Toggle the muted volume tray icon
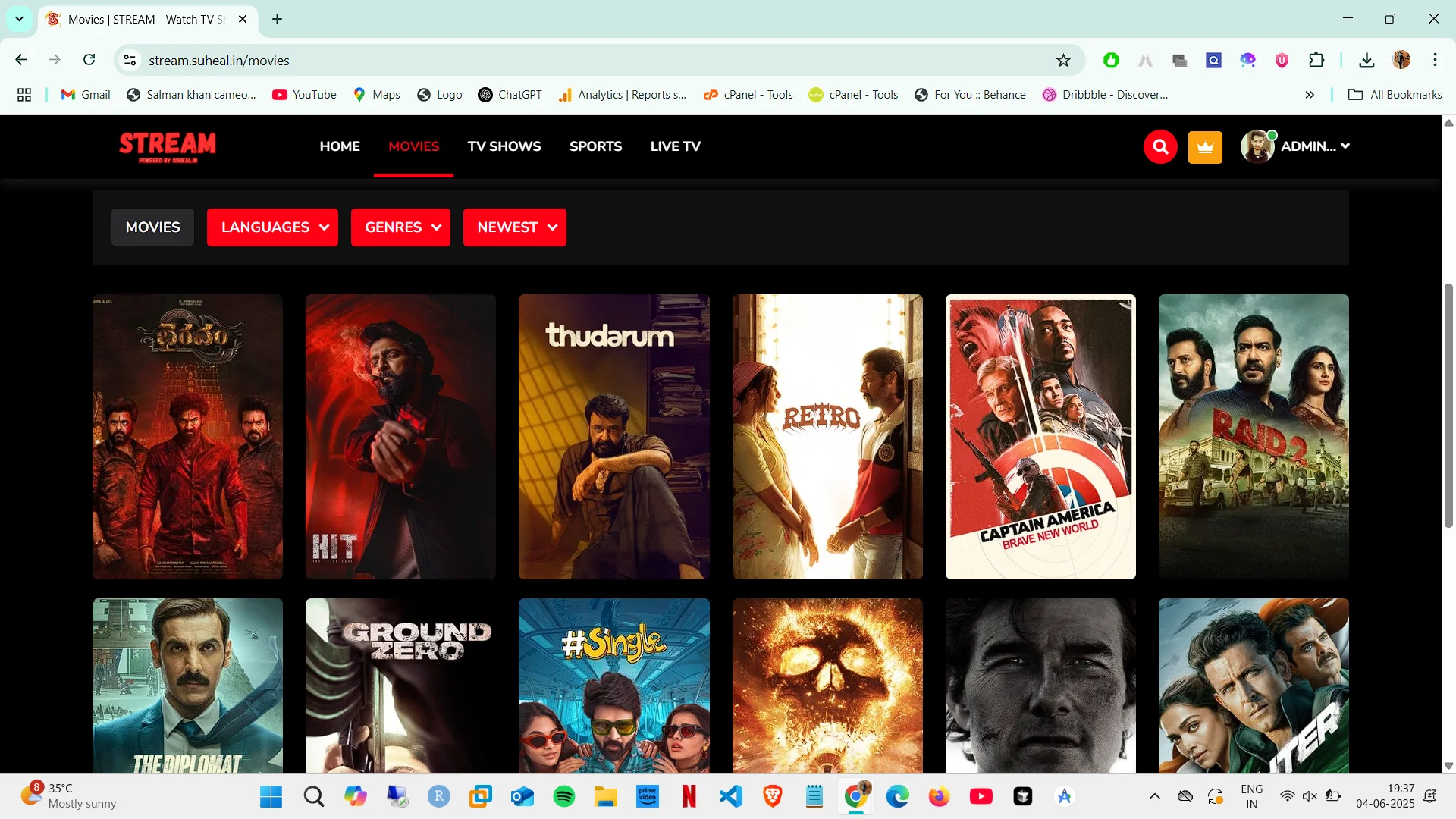Screen dimensions: 1456x819 (1310, 796)
